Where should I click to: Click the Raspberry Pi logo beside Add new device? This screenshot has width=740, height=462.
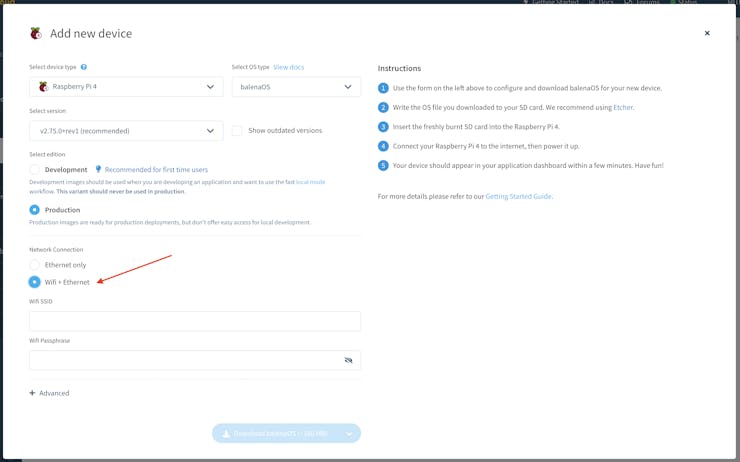click(36, 34)
